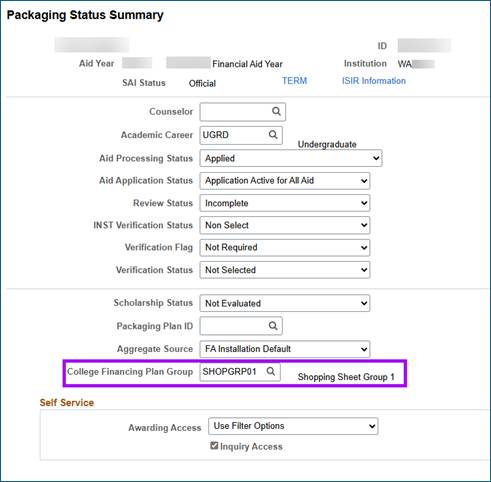Viewport: 491px width, 482px height.
Task: Click the Academic Career UGRD field
Action: pos(241,135)
